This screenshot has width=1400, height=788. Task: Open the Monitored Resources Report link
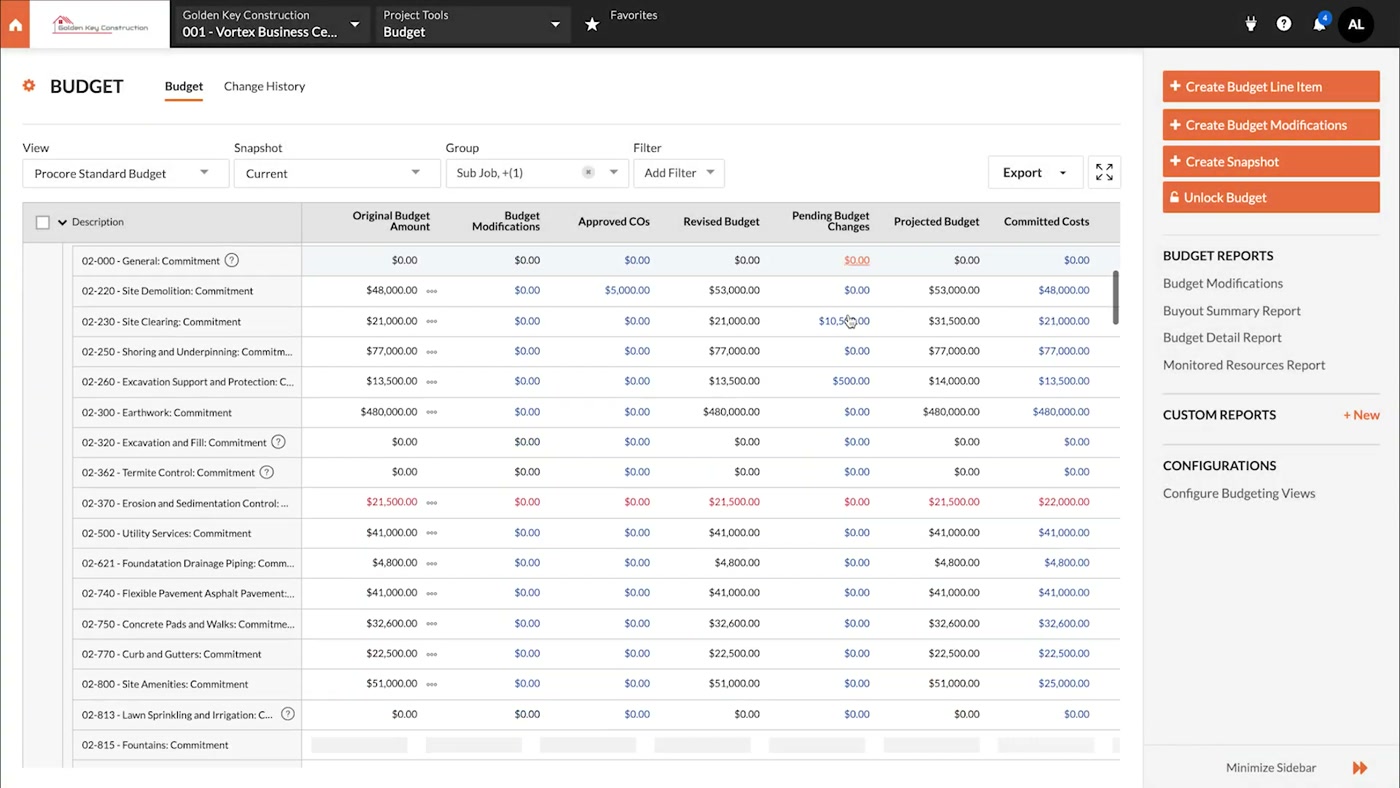click(x=1244, y=364)
